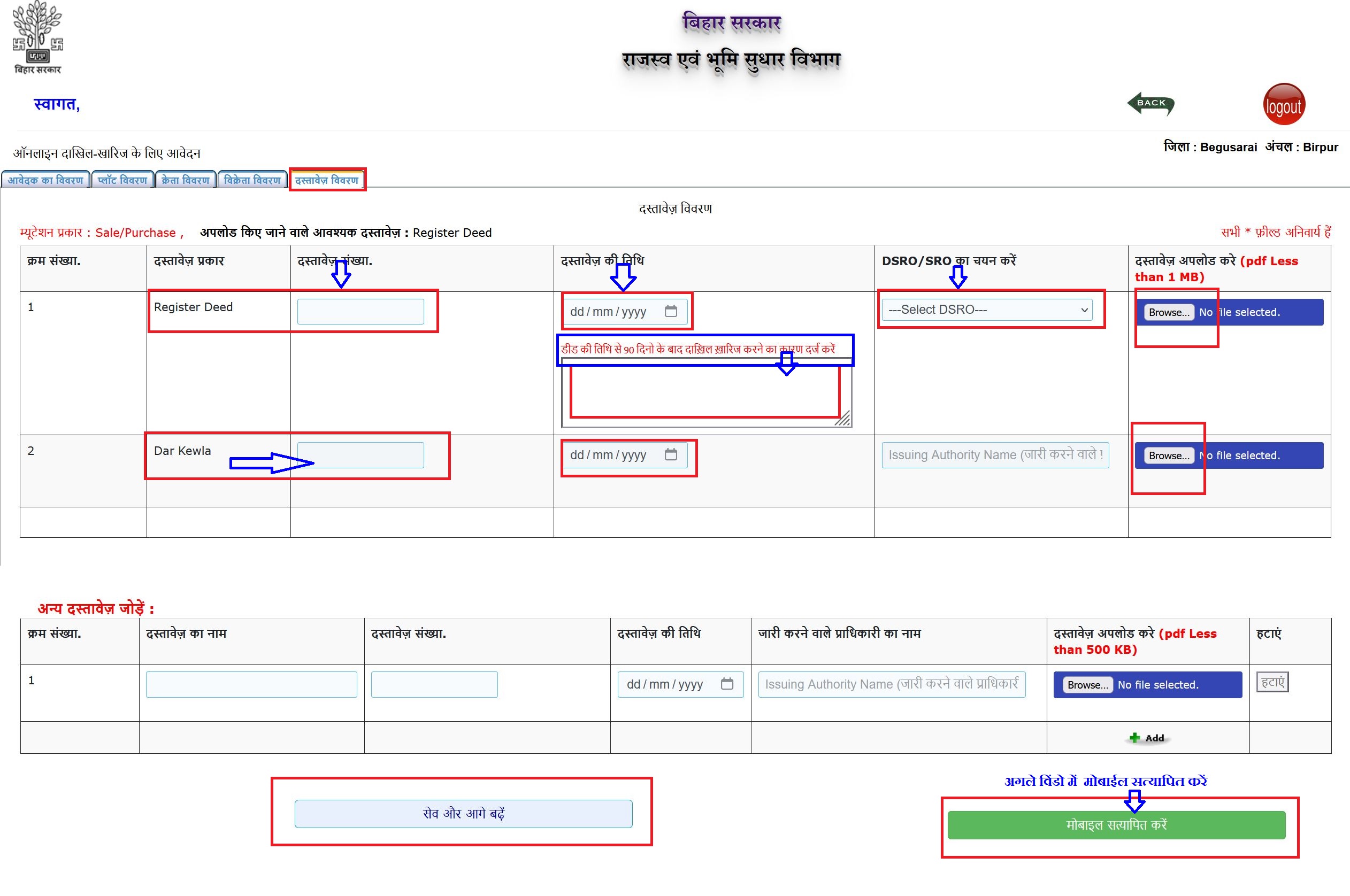1350x896 pixels.
Task: Open calendar picker for Register Deed date
Action: (x=670, y=312)
